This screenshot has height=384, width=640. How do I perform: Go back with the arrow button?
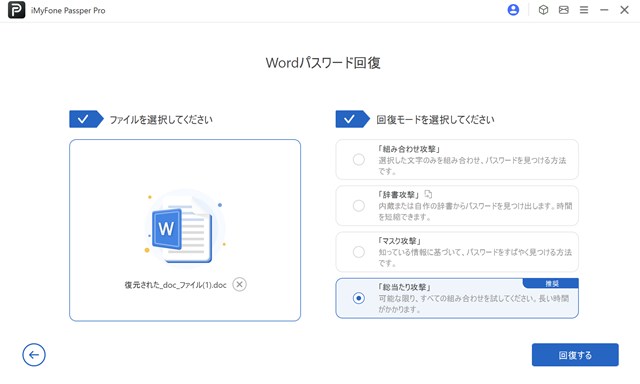pyautogui.click(x=34, y=355)
